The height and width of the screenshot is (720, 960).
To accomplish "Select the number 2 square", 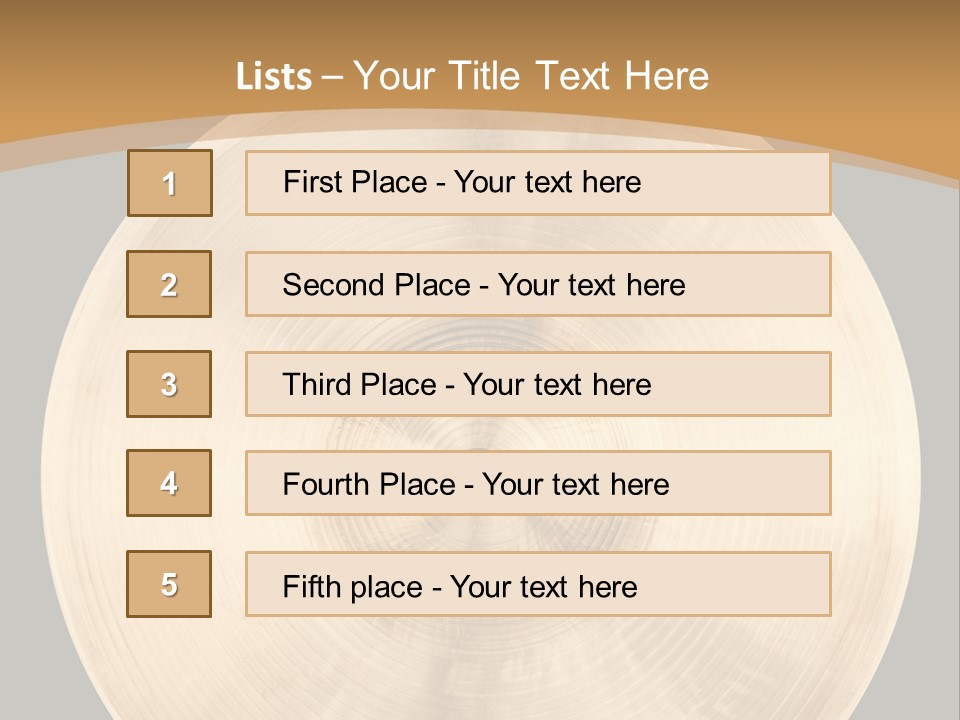I will (169, 284).
